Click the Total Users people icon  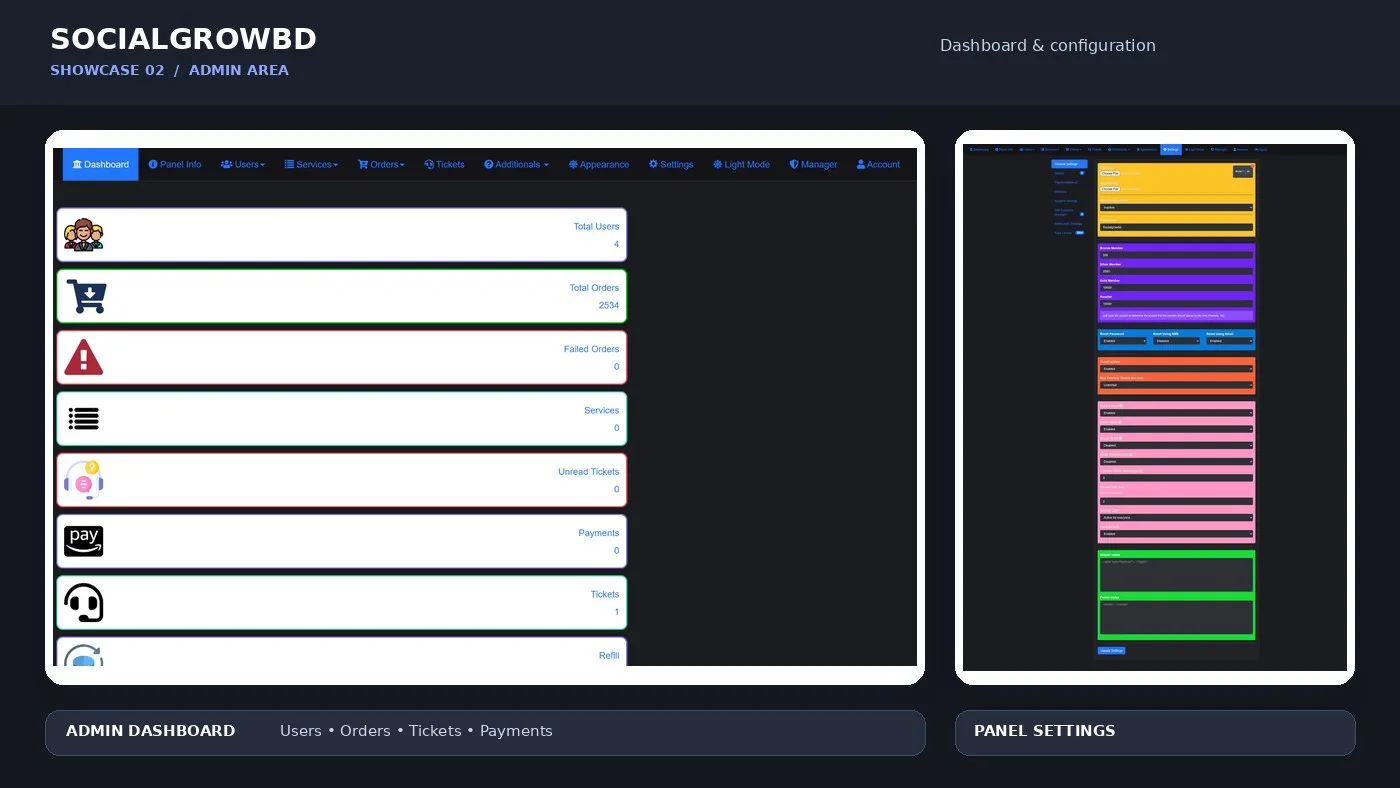tap(83, 235)
